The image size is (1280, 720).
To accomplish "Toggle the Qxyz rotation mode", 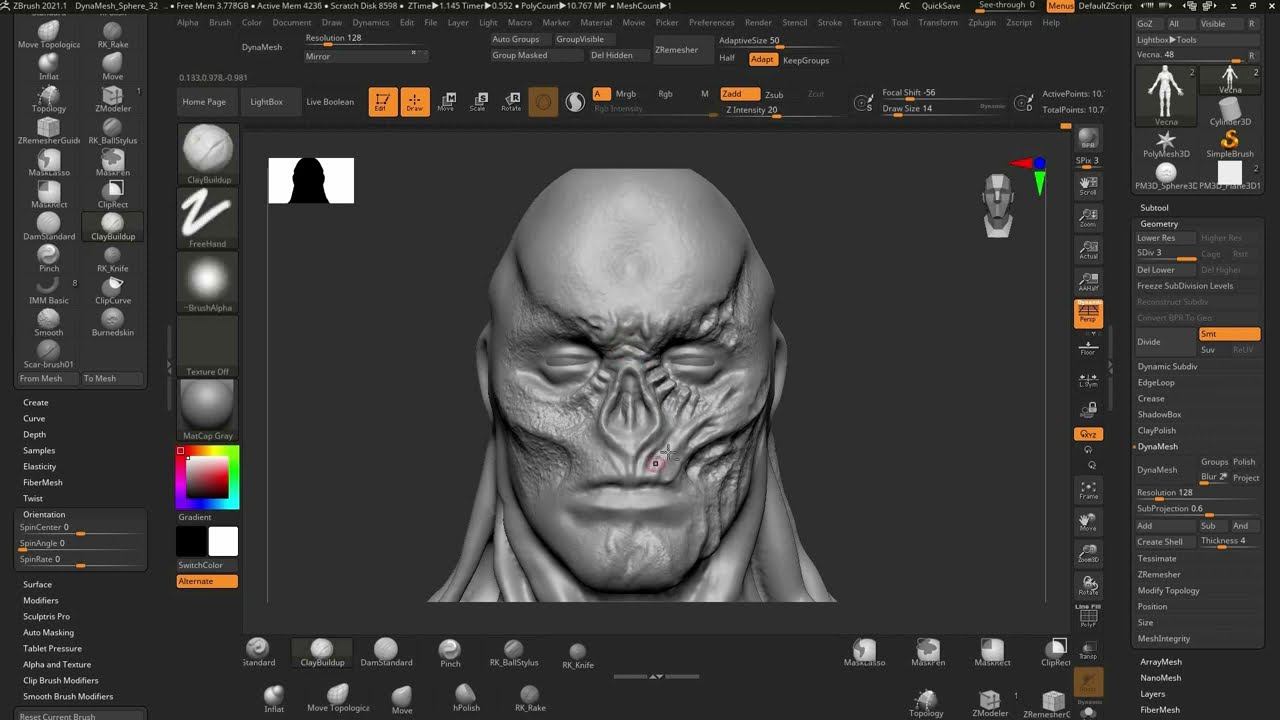I will coord(1088,434).
